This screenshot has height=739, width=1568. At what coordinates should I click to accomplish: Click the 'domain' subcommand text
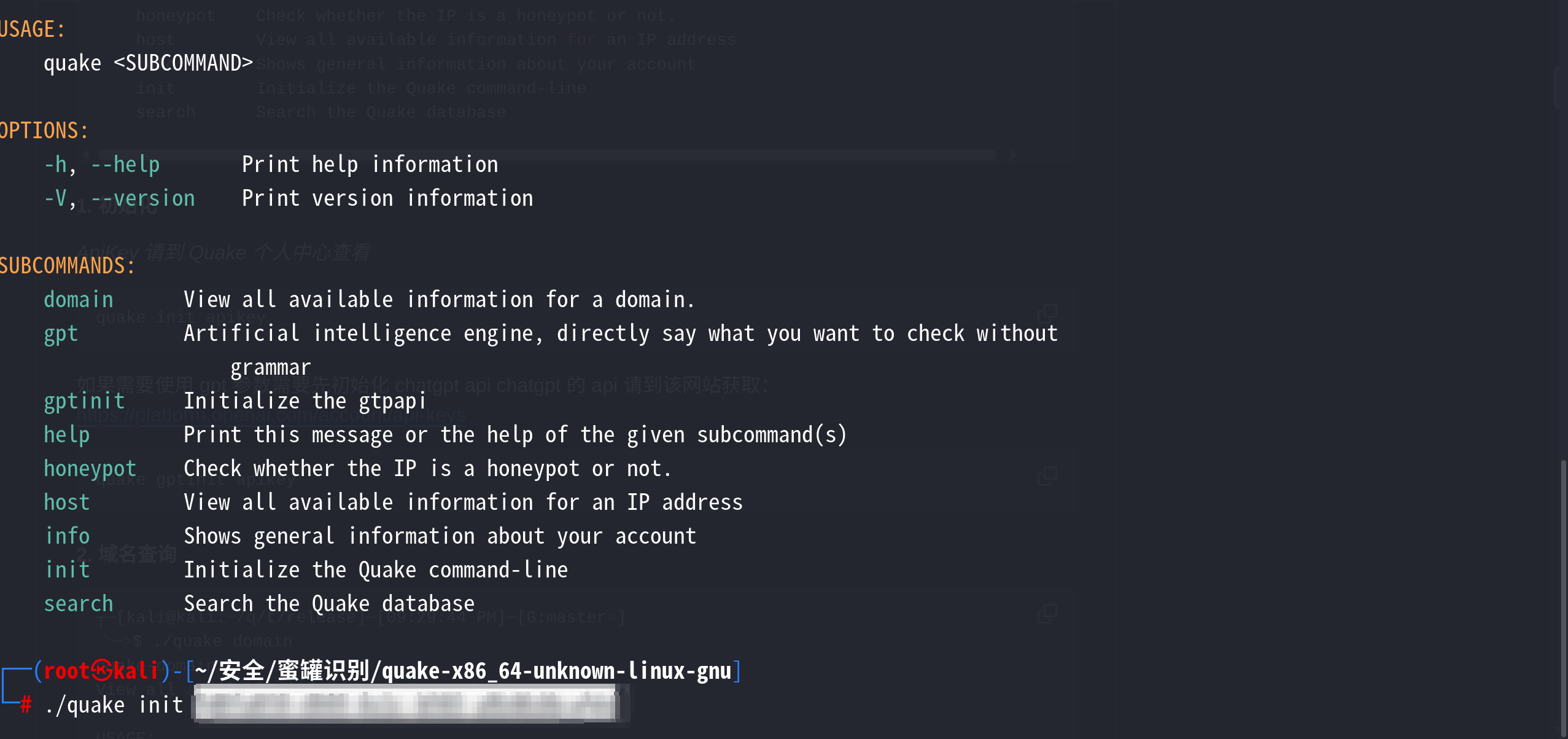[x=79, y=300]
